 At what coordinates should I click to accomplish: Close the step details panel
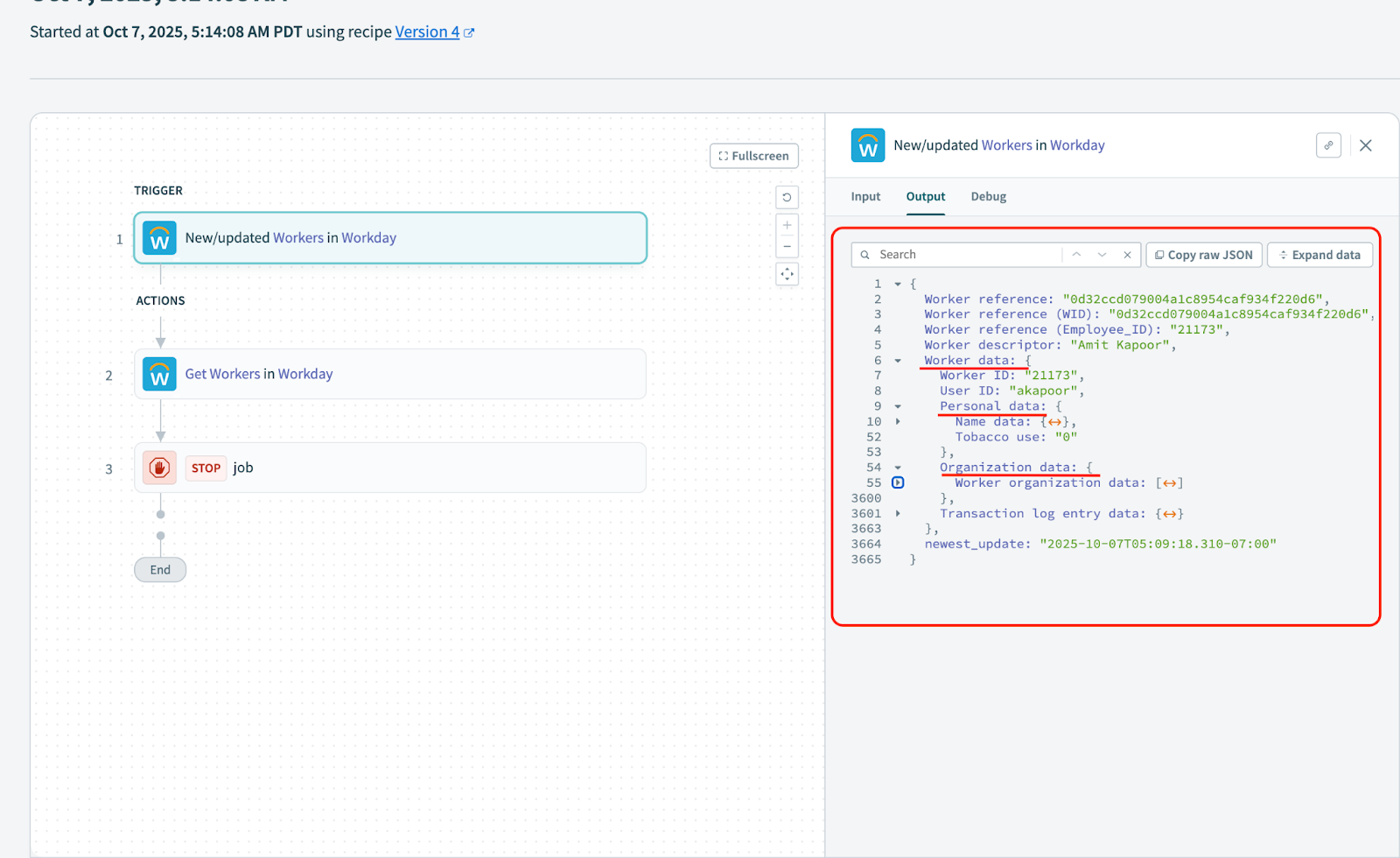tap(1366, 145)
